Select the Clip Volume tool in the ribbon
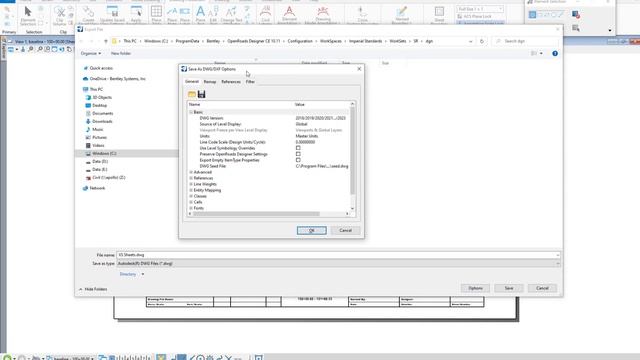The image size is (640, 360). [x=60, y=16]
